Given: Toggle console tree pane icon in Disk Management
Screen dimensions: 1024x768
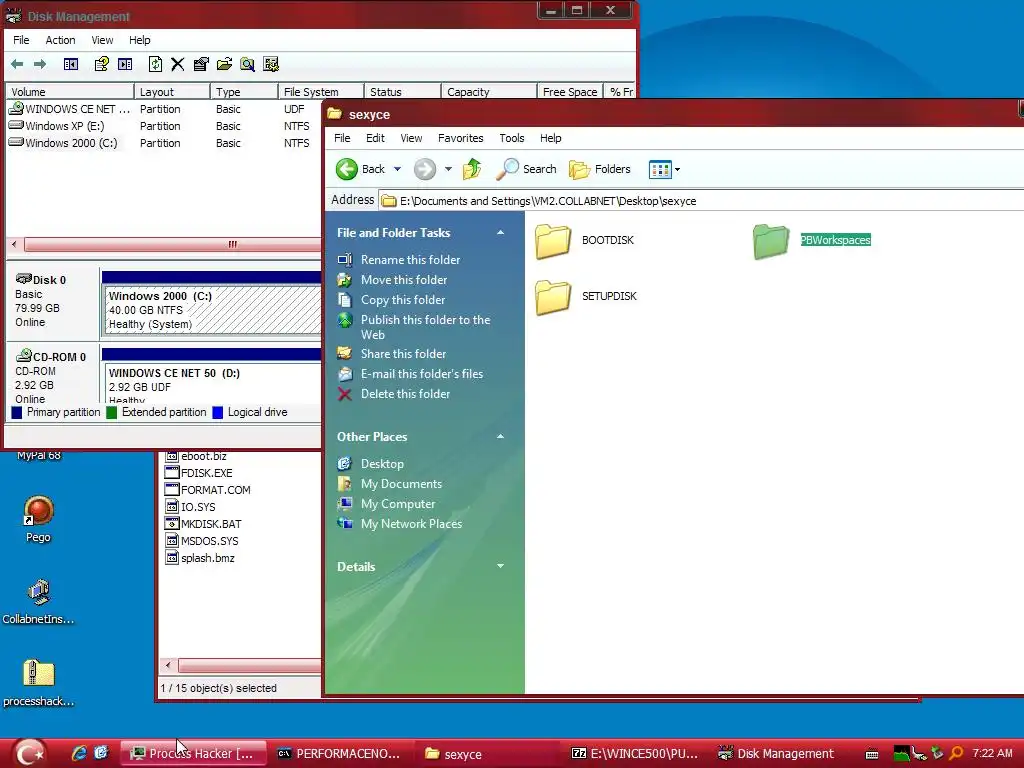Looking at the screenshot, I should 71,64.
